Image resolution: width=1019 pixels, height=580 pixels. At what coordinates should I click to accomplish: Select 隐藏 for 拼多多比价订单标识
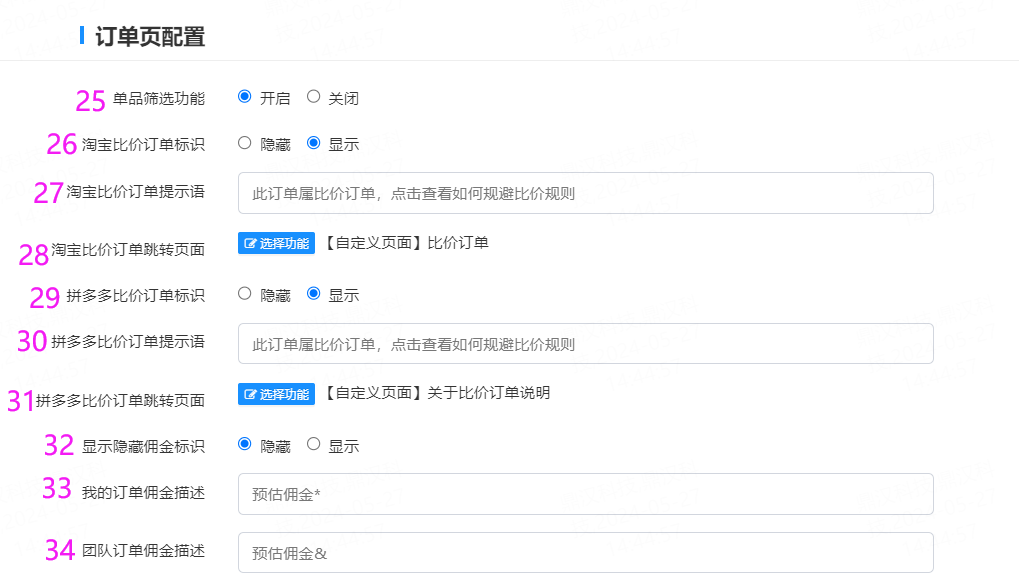244,294
